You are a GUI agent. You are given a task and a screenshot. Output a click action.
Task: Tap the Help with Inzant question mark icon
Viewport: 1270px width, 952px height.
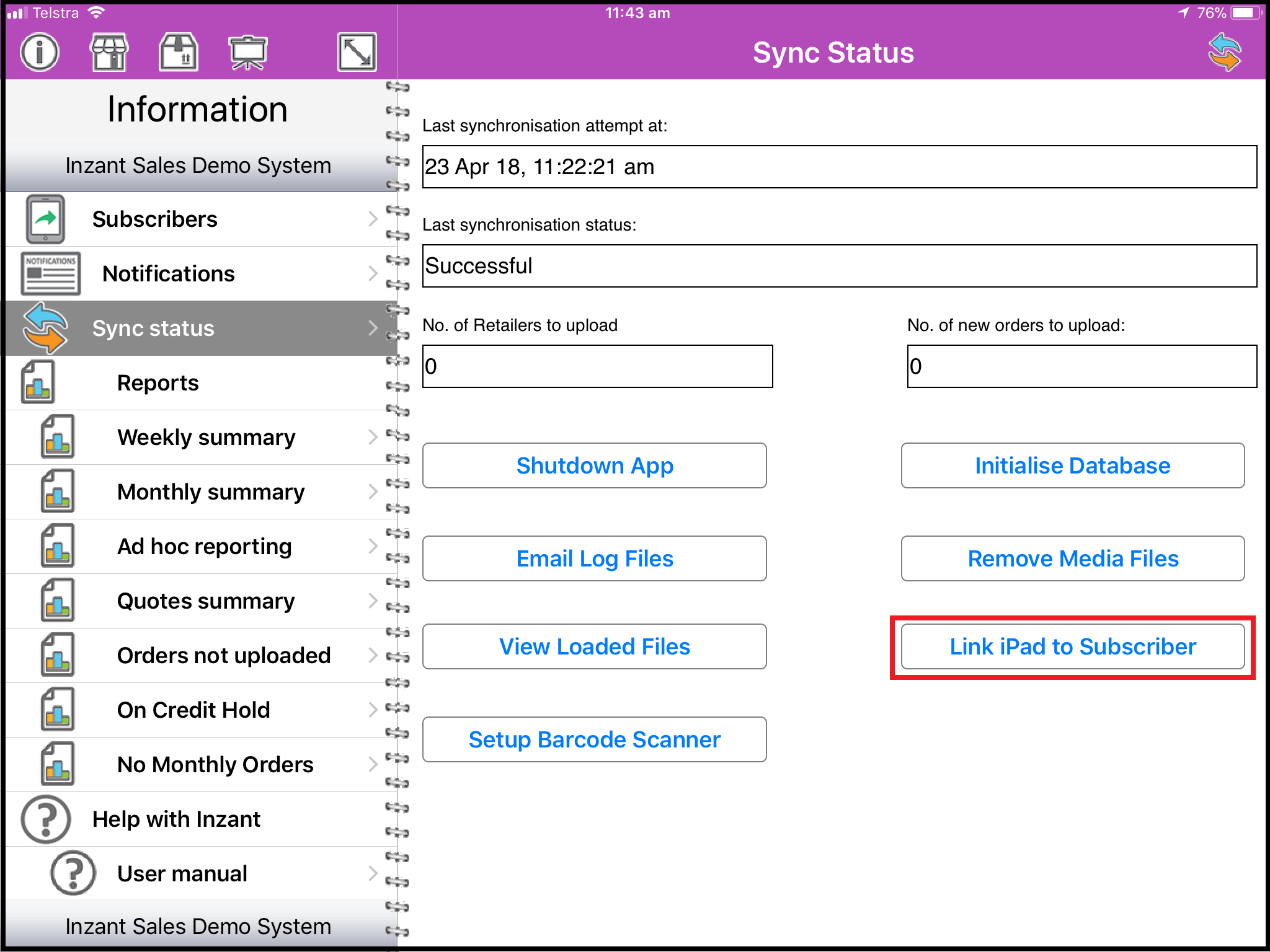click(45, 819)
